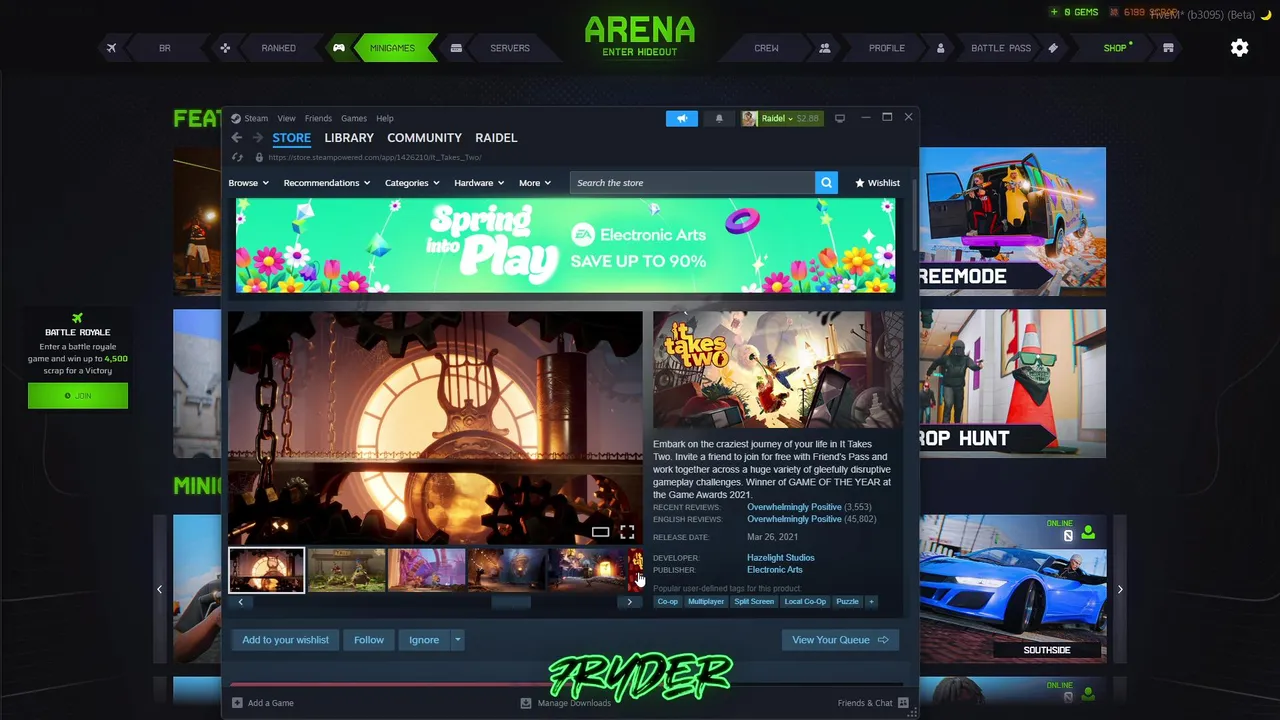Open the Arena settings gear

(1239, 48)
